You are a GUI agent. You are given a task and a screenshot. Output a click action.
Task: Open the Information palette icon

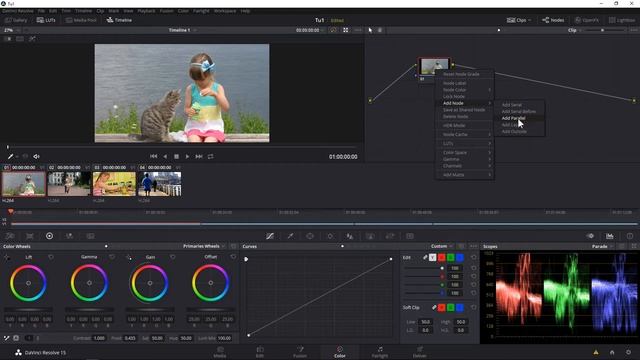630,236
